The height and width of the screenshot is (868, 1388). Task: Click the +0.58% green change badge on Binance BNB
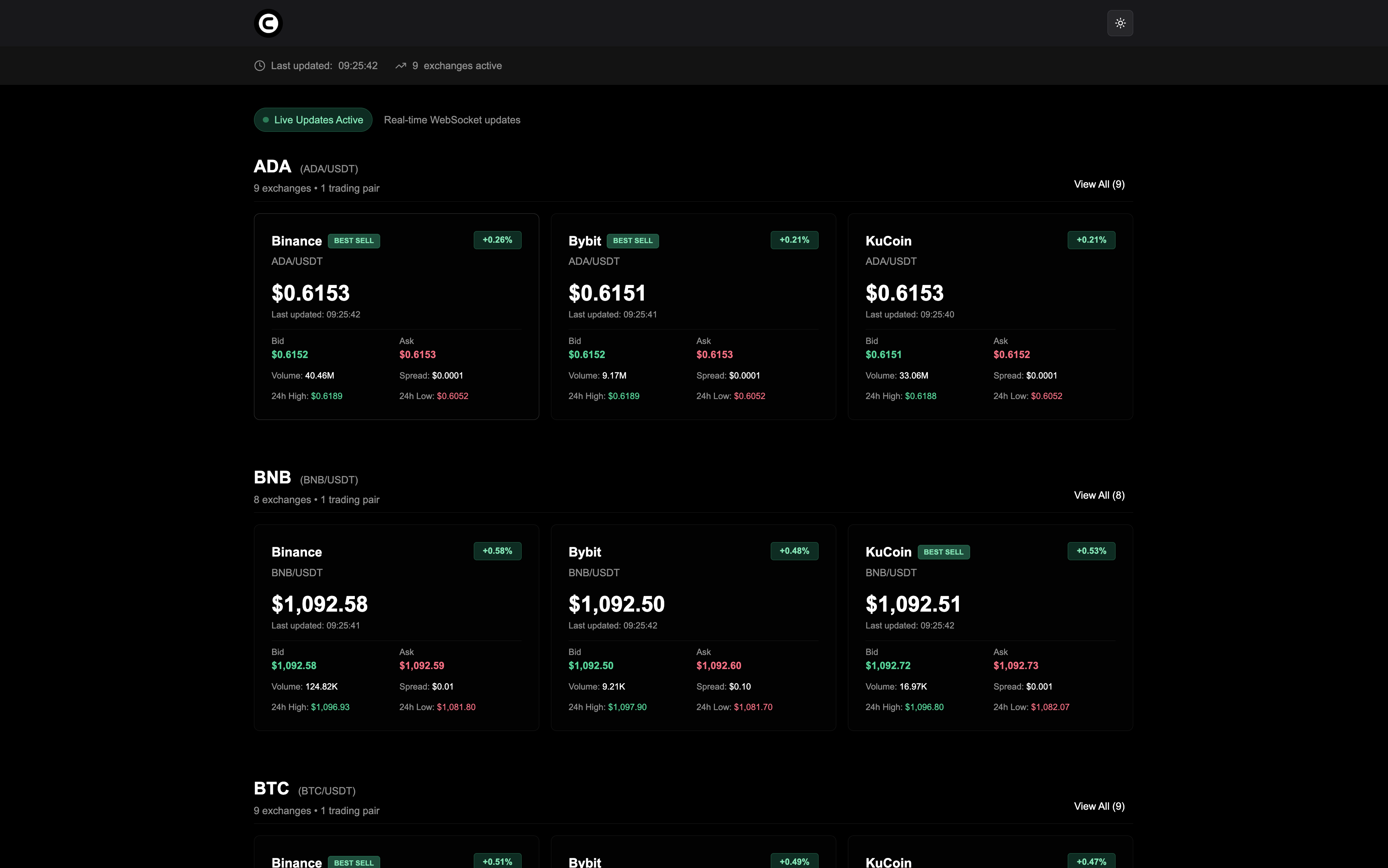[497, 551]
